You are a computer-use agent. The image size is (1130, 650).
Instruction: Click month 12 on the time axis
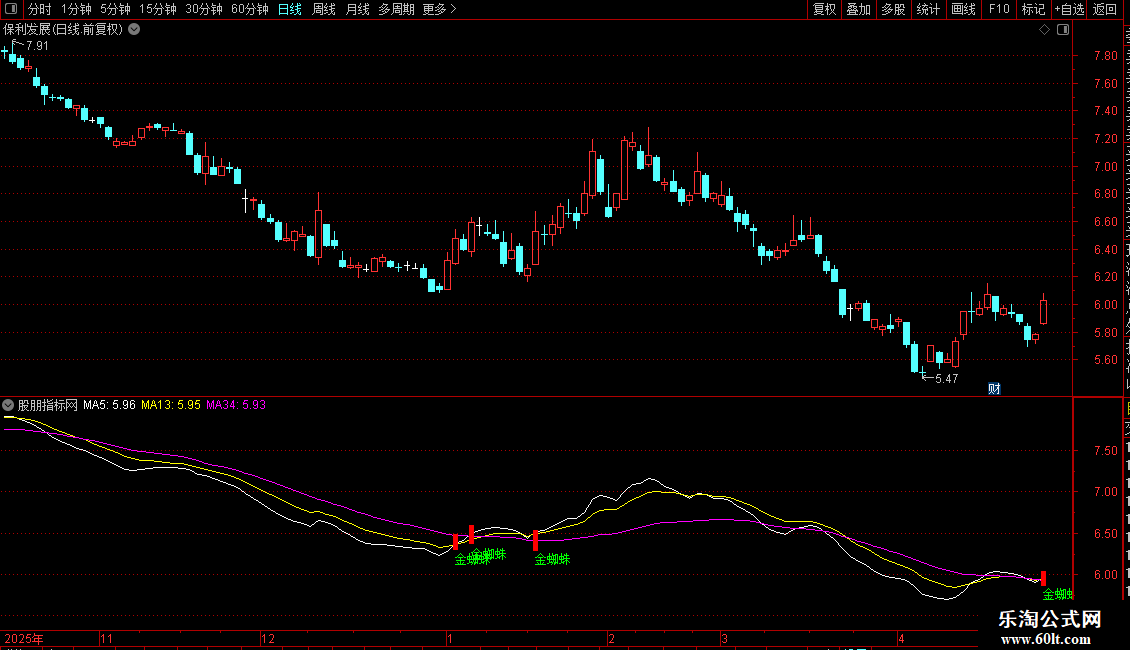click(x=268, y=638)
